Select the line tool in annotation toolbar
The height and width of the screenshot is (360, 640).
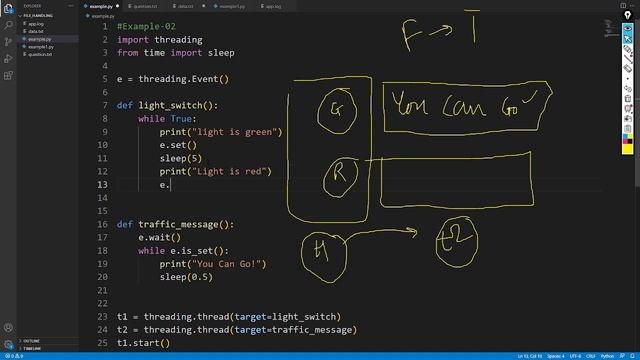tap(628, 59)
